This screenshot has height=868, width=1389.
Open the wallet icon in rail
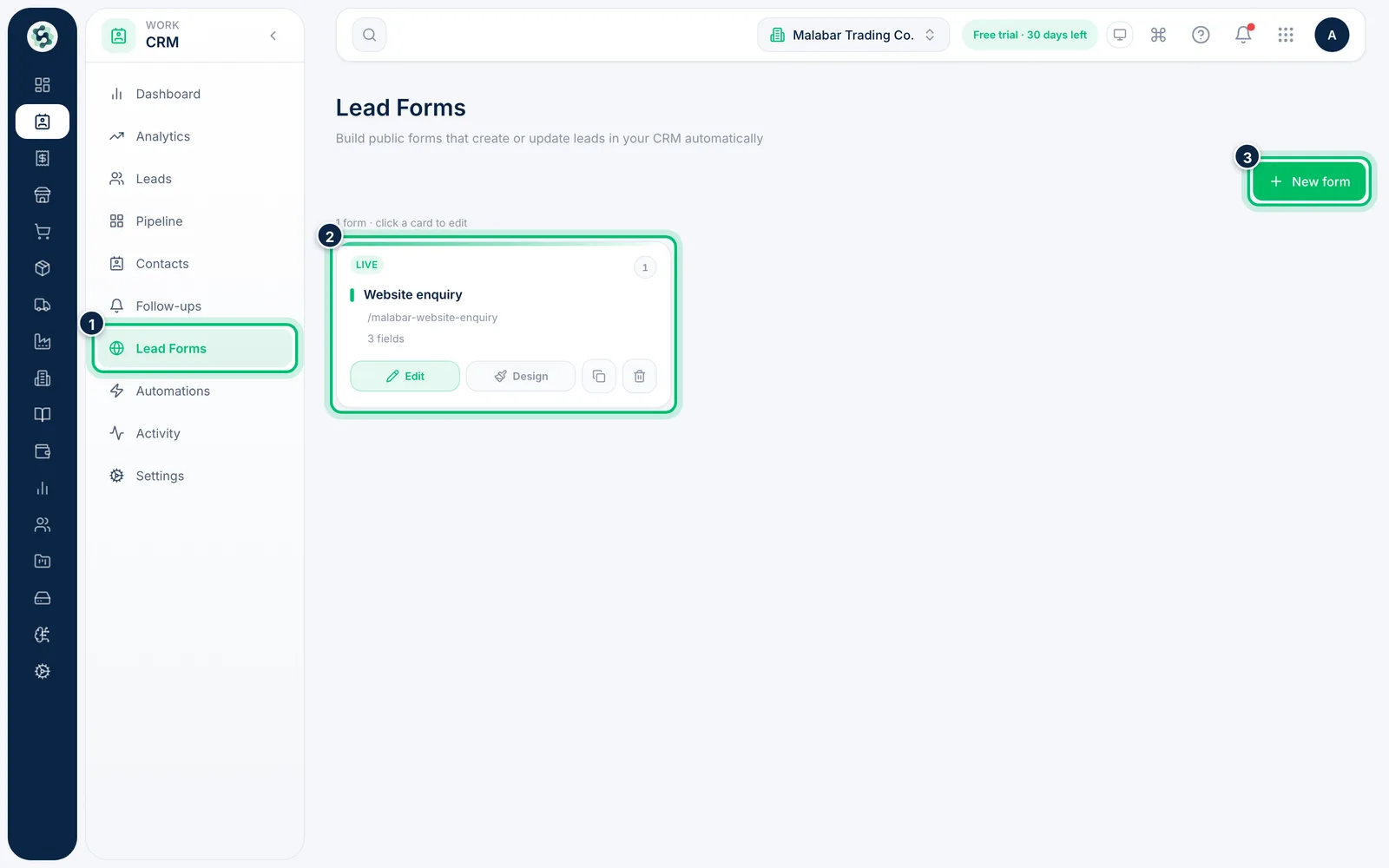[x=42, y=451]
